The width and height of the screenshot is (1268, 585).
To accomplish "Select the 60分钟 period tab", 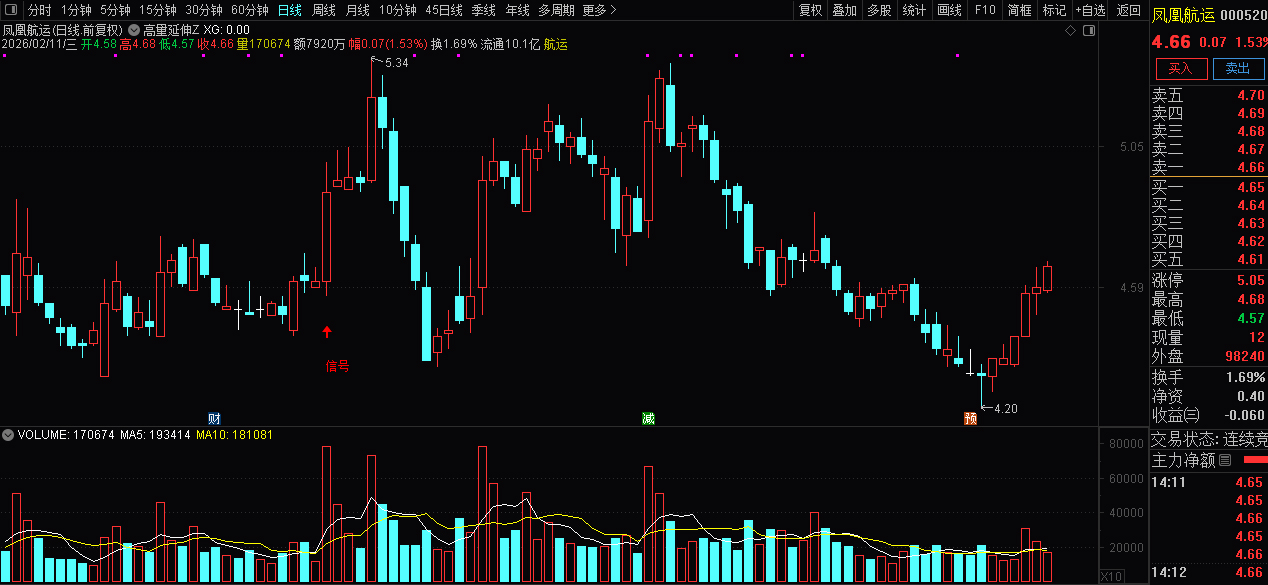I will 250,10.
